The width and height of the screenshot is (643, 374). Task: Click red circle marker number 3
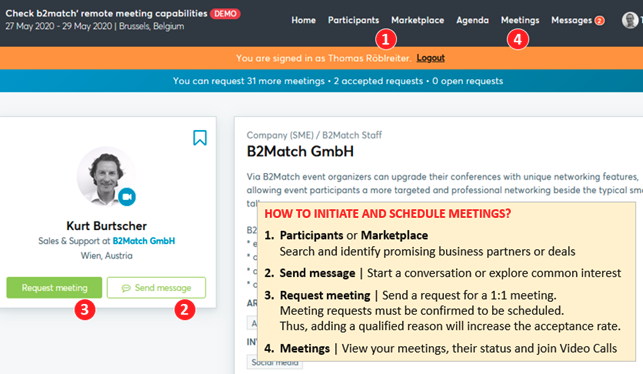[85, 310]
